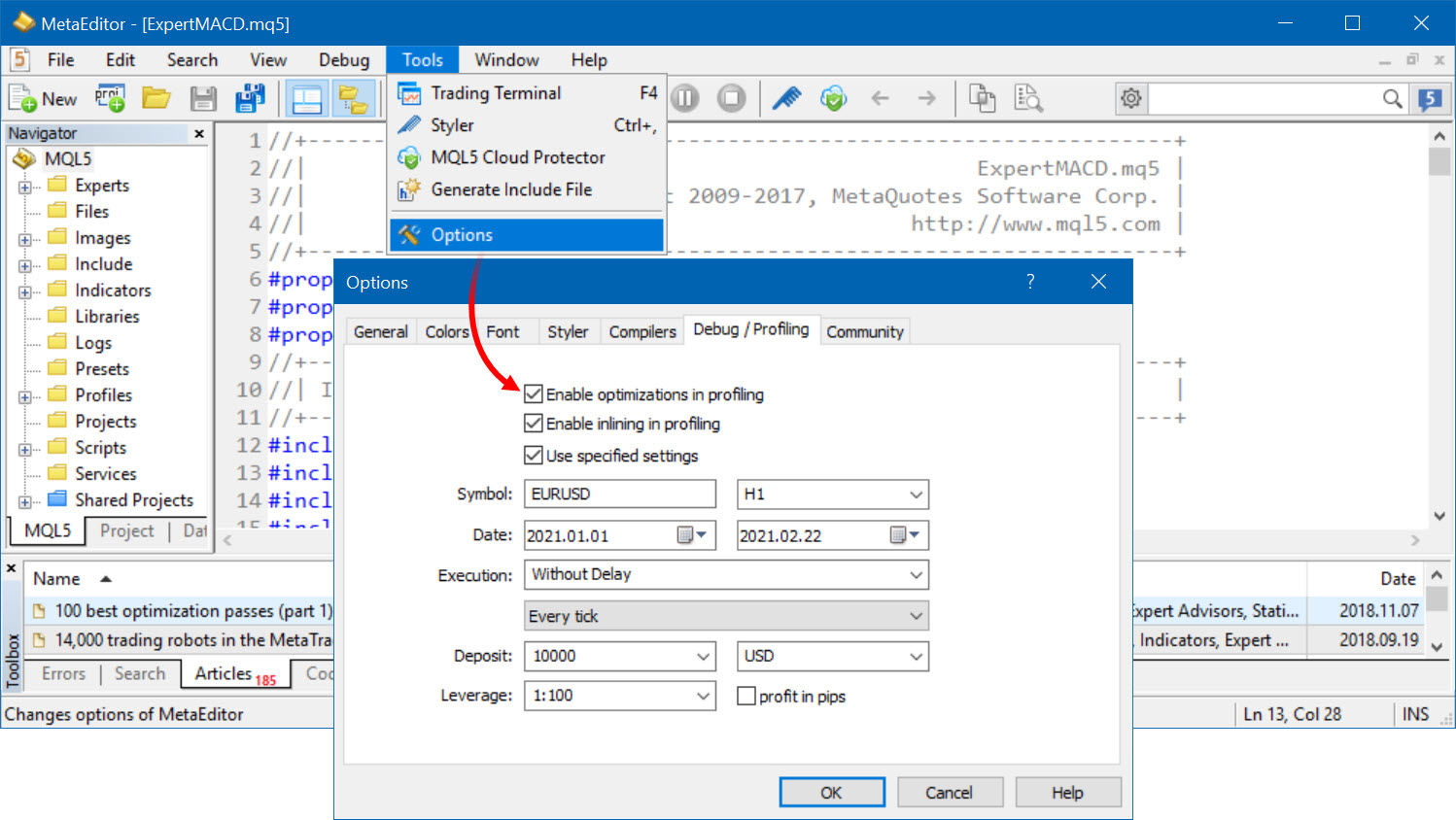
Task: Click the stop debugging toolbar button
Action: coord(731,98)
